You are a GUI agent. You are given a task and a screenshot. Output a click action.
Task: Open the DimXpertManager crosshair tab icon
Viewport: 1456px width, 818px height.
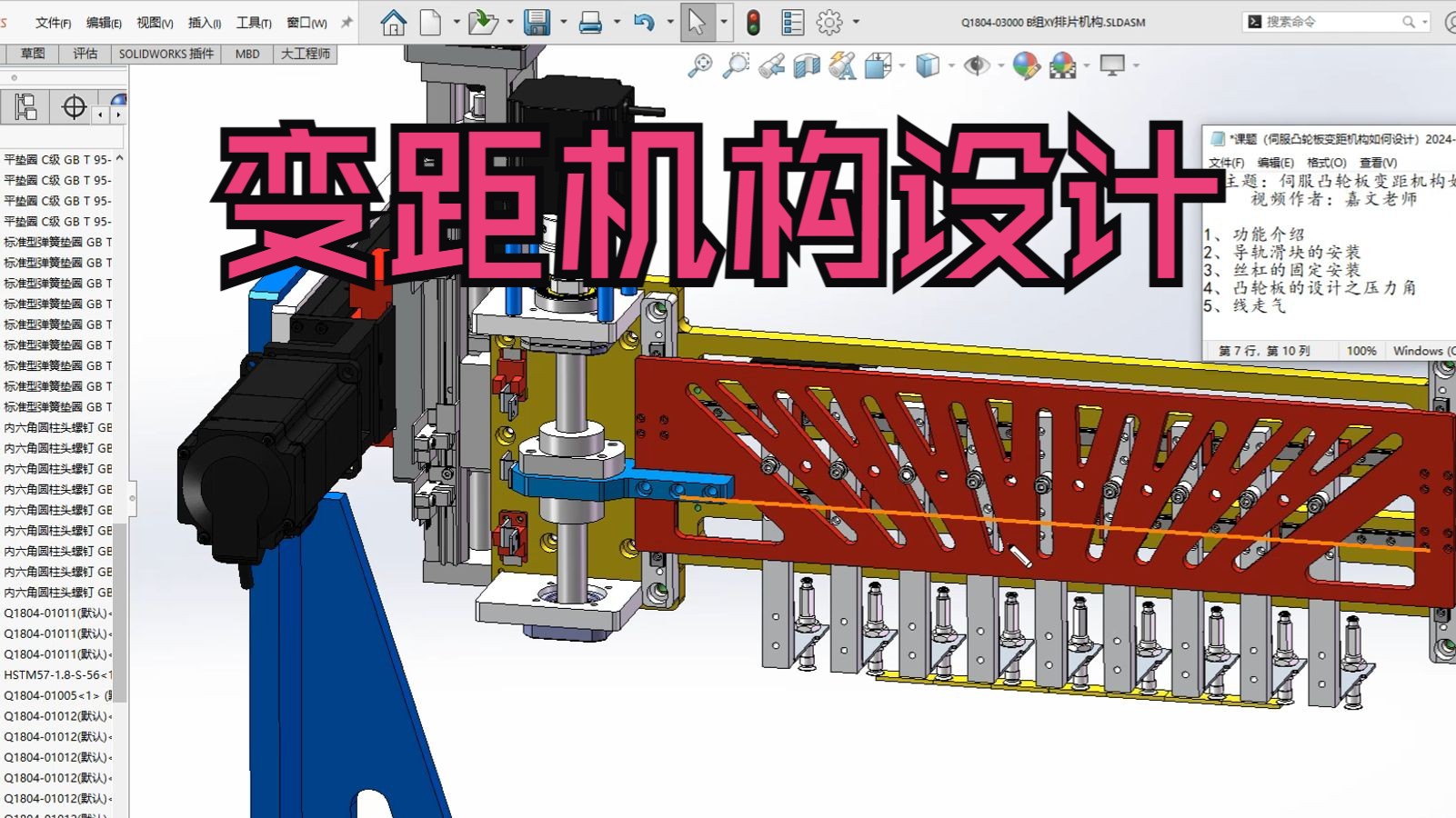[x=74, y=107]
